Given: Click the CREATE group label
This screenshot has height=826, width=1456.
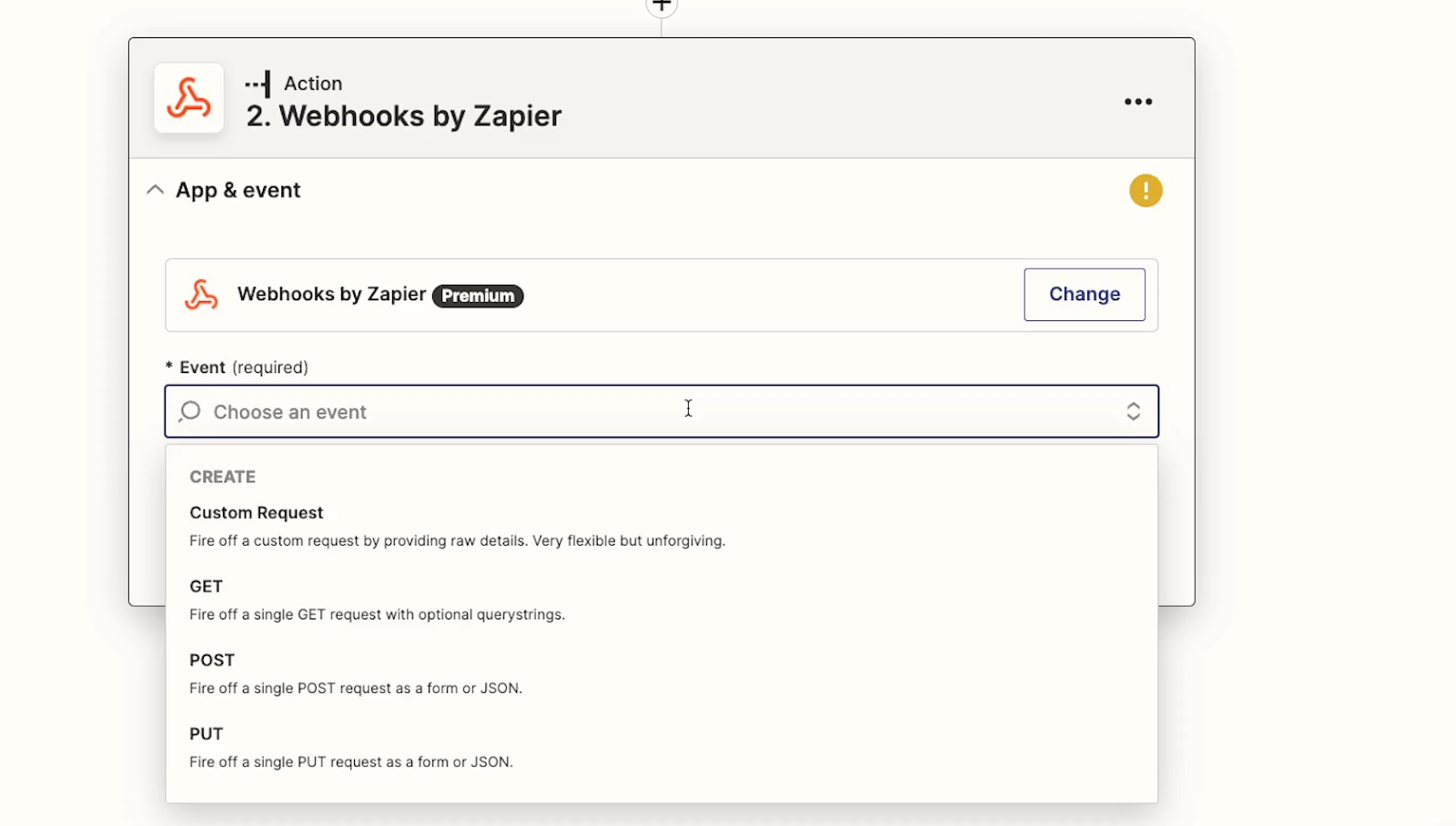Looking at the screenshot, I should [222, 477].
